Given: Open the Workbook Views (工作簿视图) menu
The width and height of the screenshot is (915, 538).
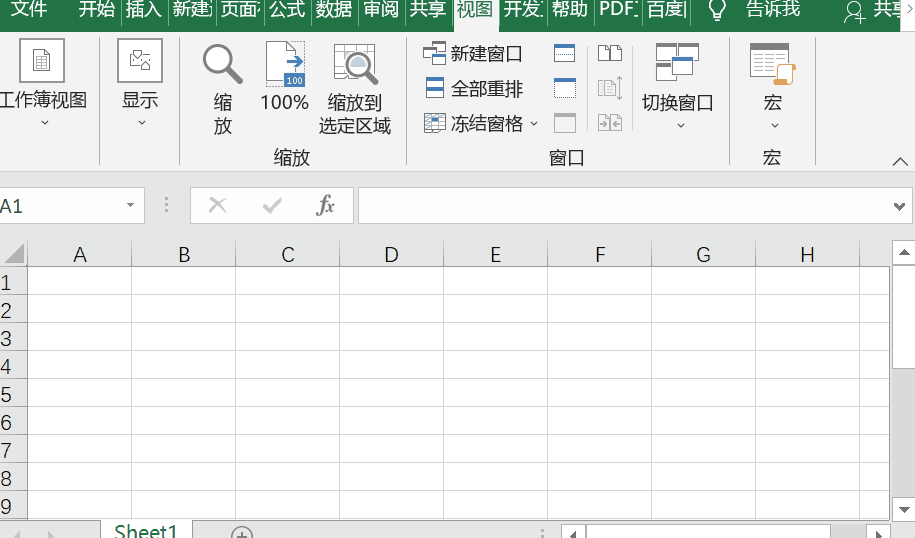Looking at the screenshot, I should (42, 83).
